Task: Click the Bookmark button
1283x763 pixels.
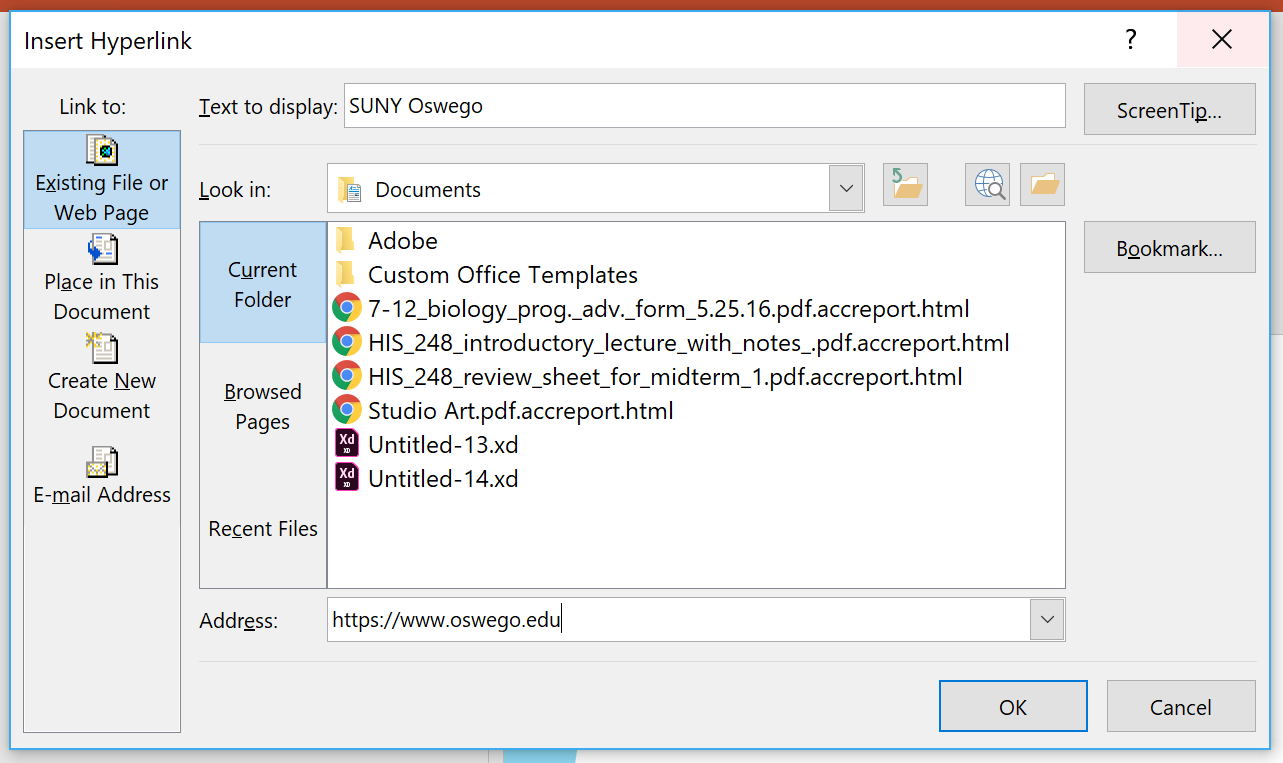Action: point(1169,247)
